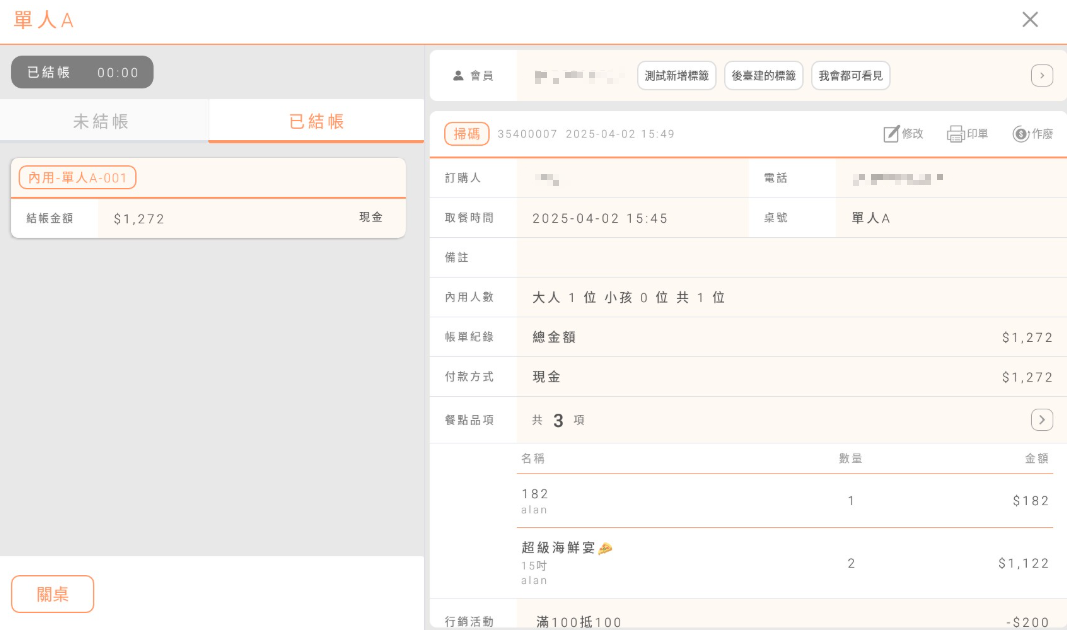This screenshot has width=1067, height=630.
Task: Click the 作廢 void order icon
Action: click(x=1021, y=134)
